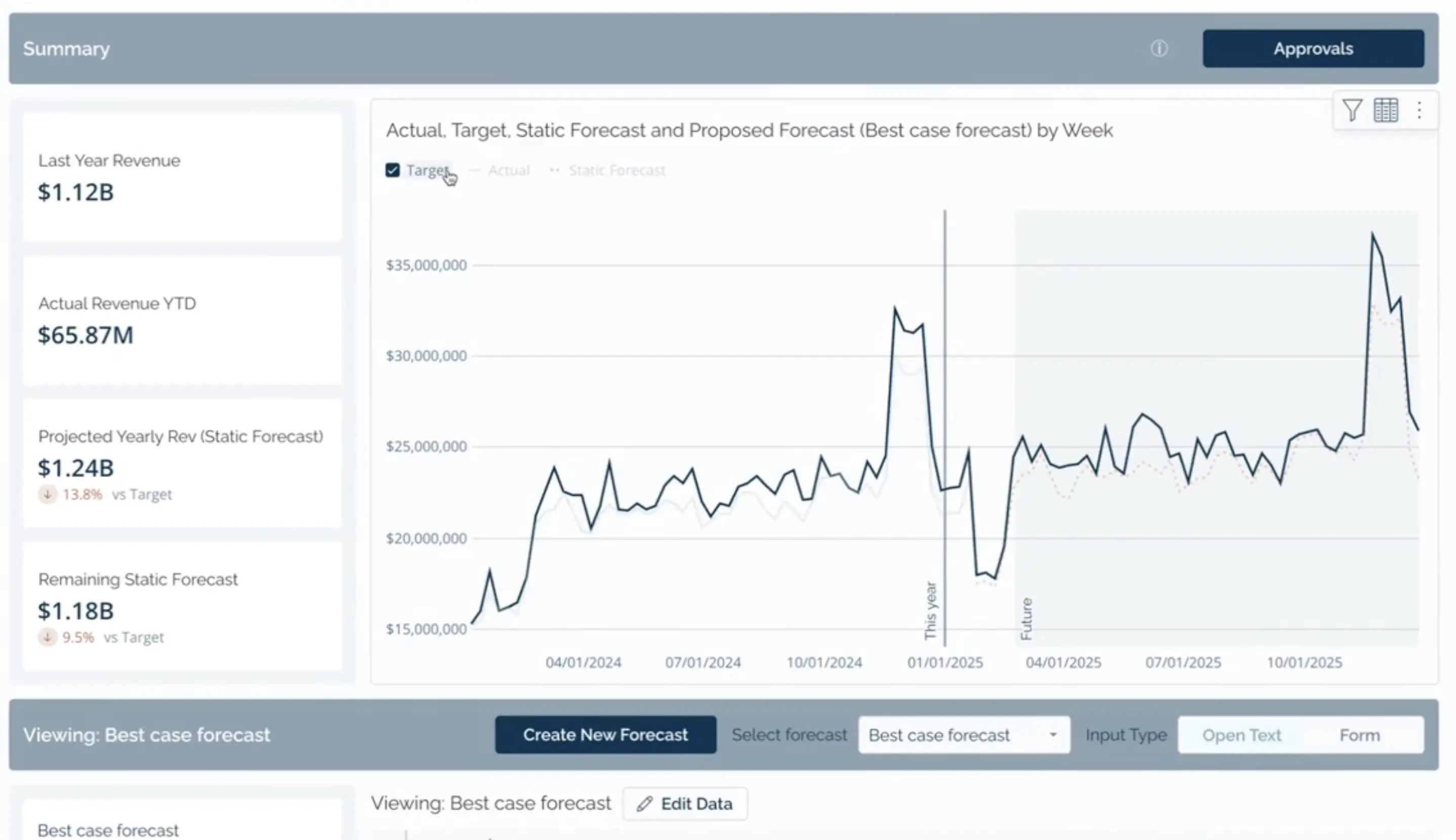Click red down-arrow beside 13.8% vs Target
1456x840 pixels.
tap(47, 494)
